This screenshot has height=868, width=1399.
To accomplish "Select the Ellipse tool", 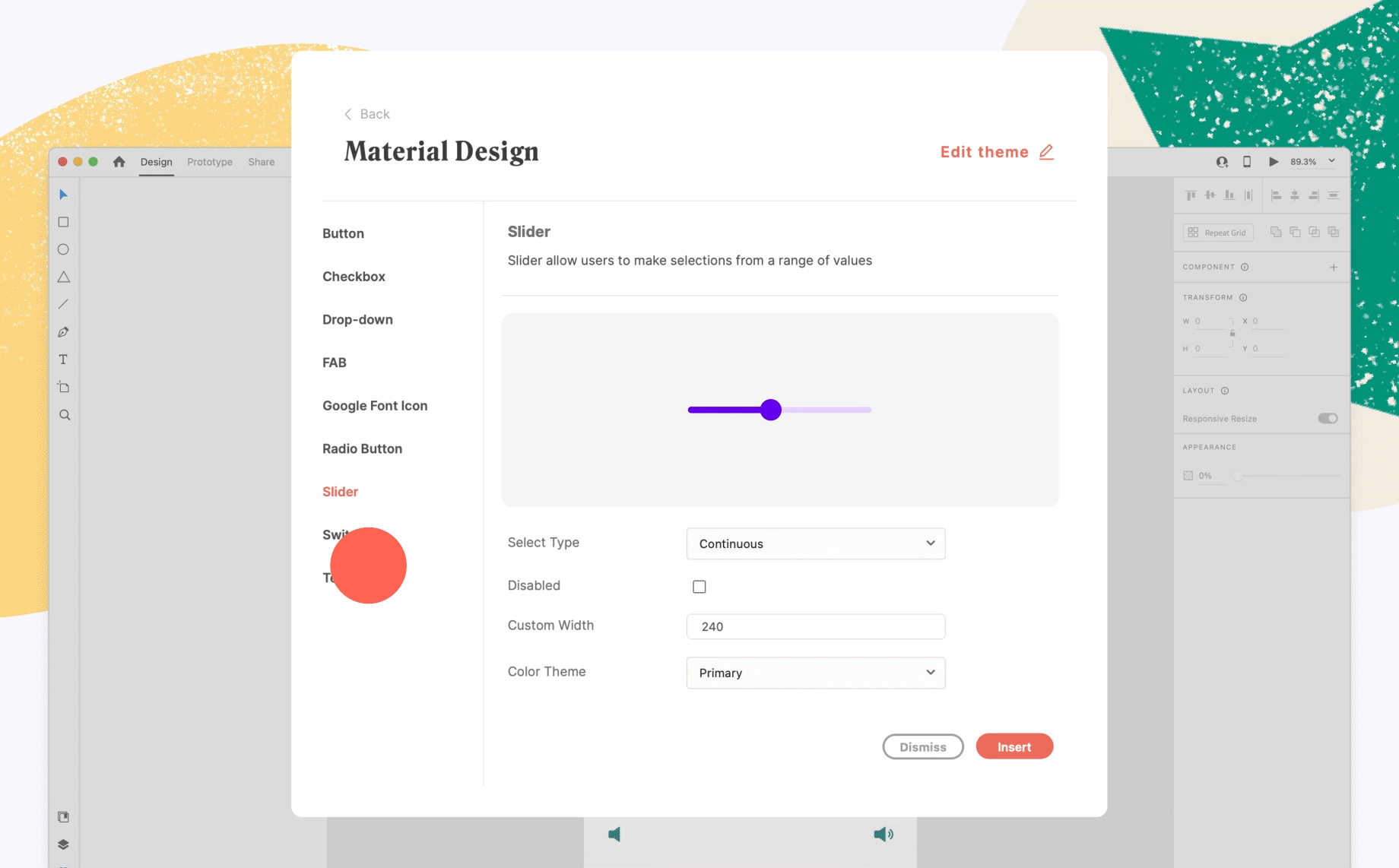I will tap(64, 249).
